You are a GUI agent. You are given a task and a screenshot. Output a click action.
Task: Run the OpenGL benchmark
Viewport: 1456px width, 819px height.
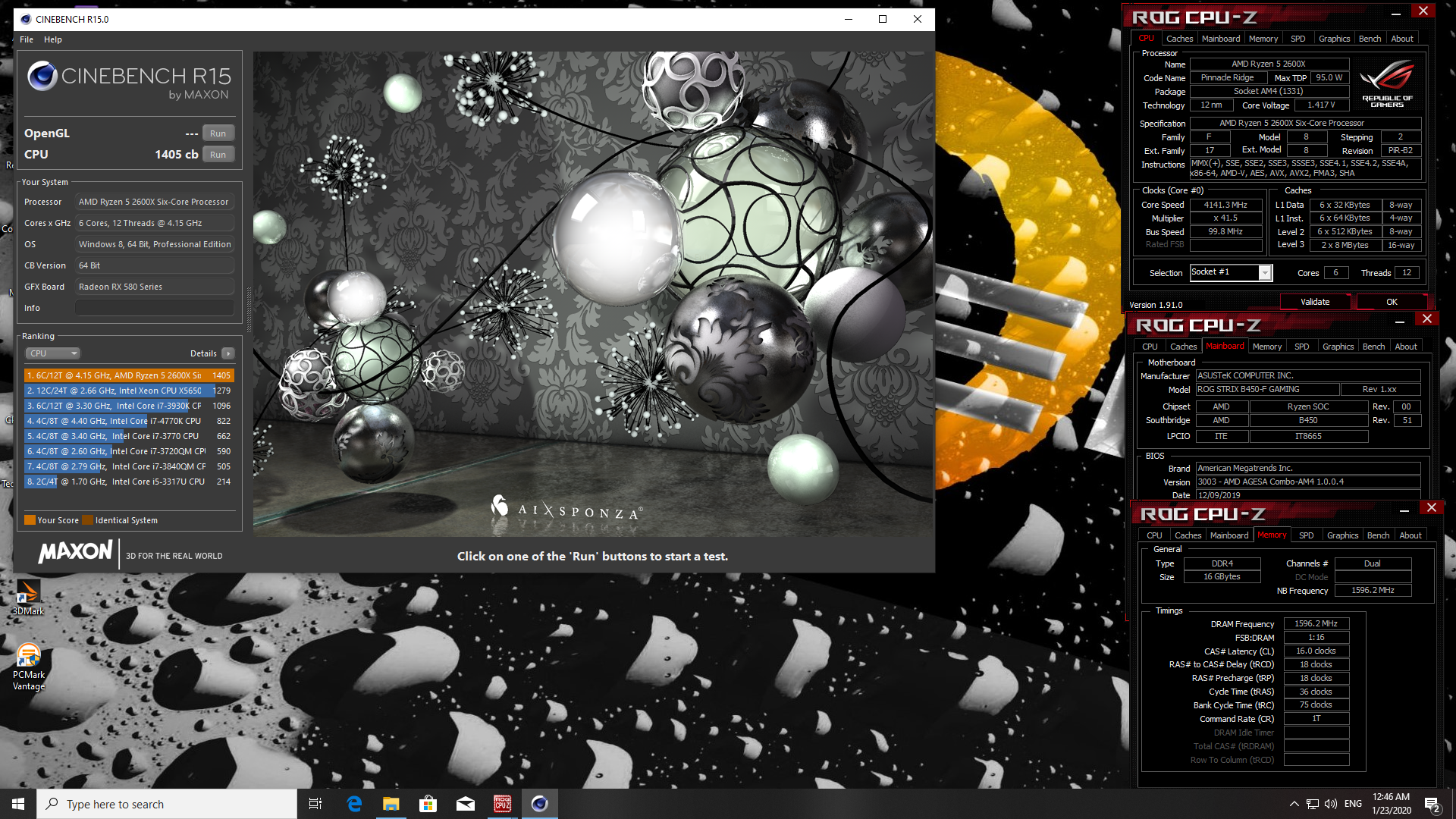click(218, 133)
